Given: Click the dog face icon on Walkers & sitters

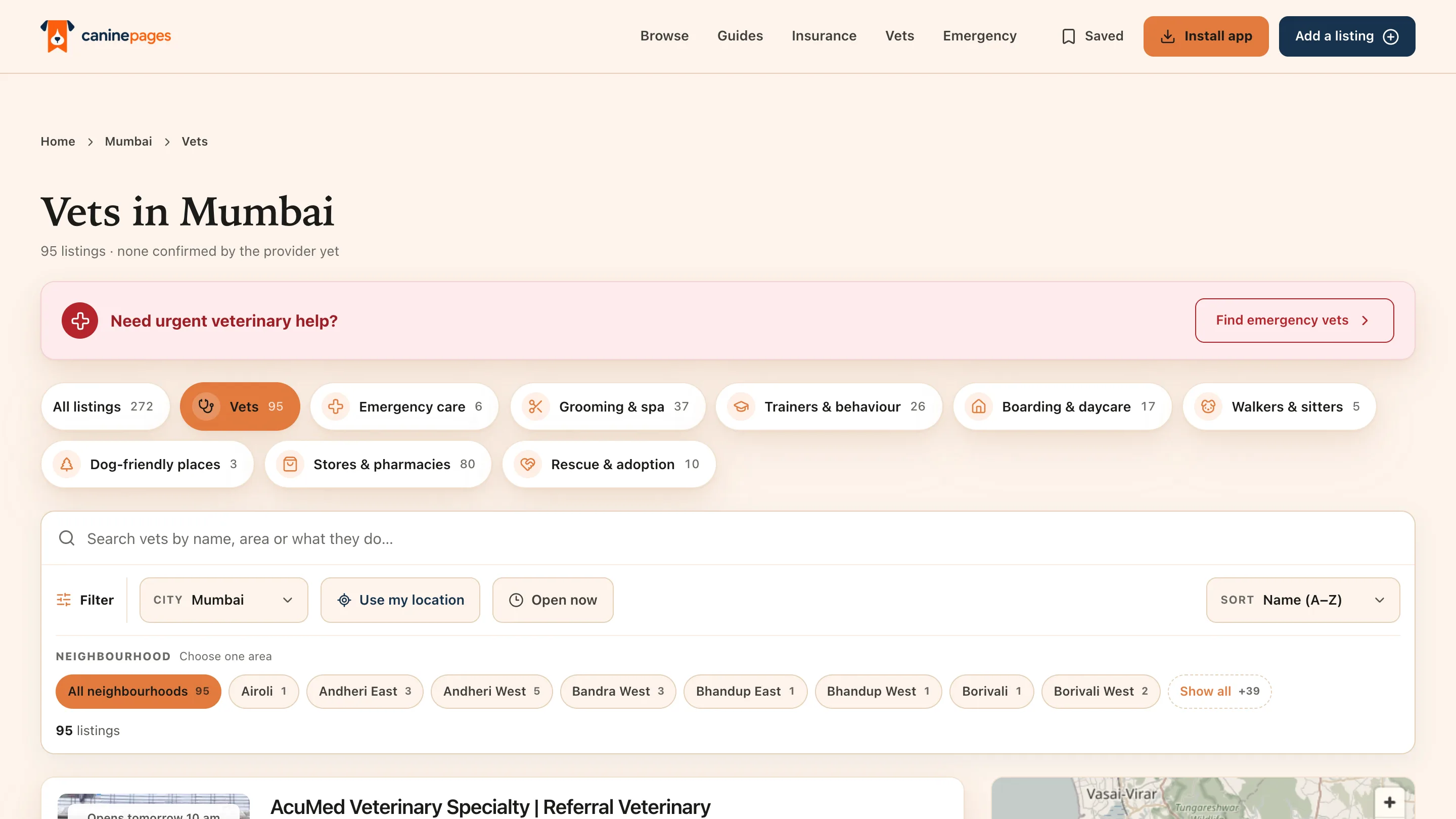Looking at the screenshot, I should tap(1208, 406).
